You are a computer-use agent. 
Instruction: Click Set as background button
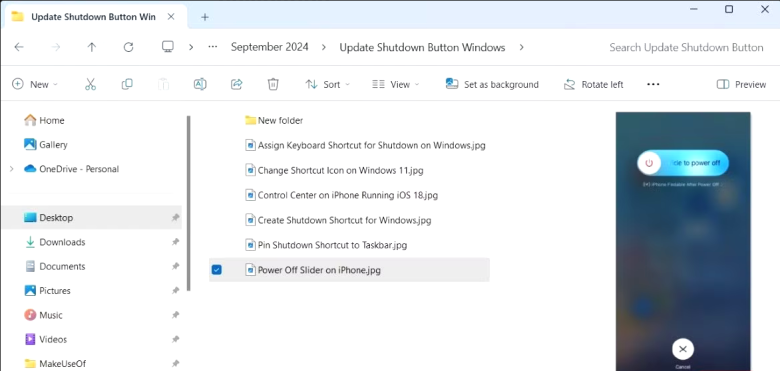pos(492,85)
